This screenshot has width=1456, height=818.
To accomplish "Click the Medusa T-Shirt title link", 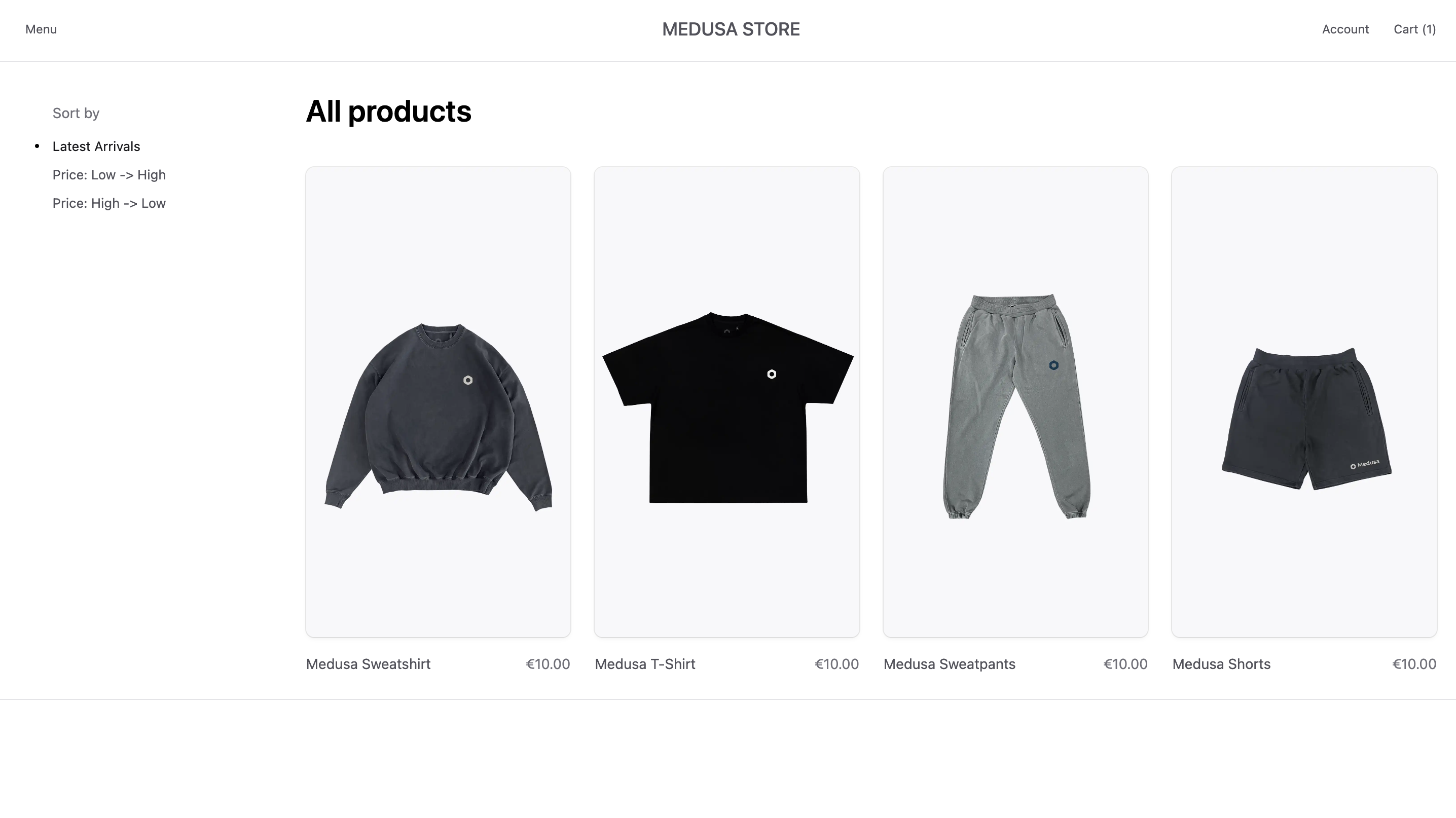I will pyautogui.click(x=644, y=664).
